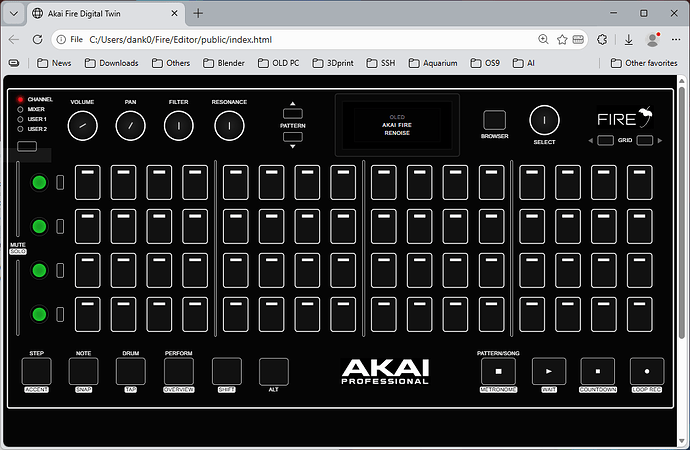Click the ALT button
Image resolution: width=690 pixels, height=450 pixels.
[274, 371]
